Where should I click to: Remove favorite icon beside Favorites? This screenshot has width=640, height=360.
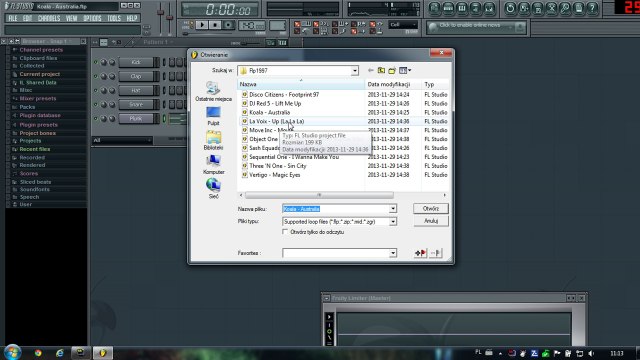pyautogui.click(x=436, y=253)
